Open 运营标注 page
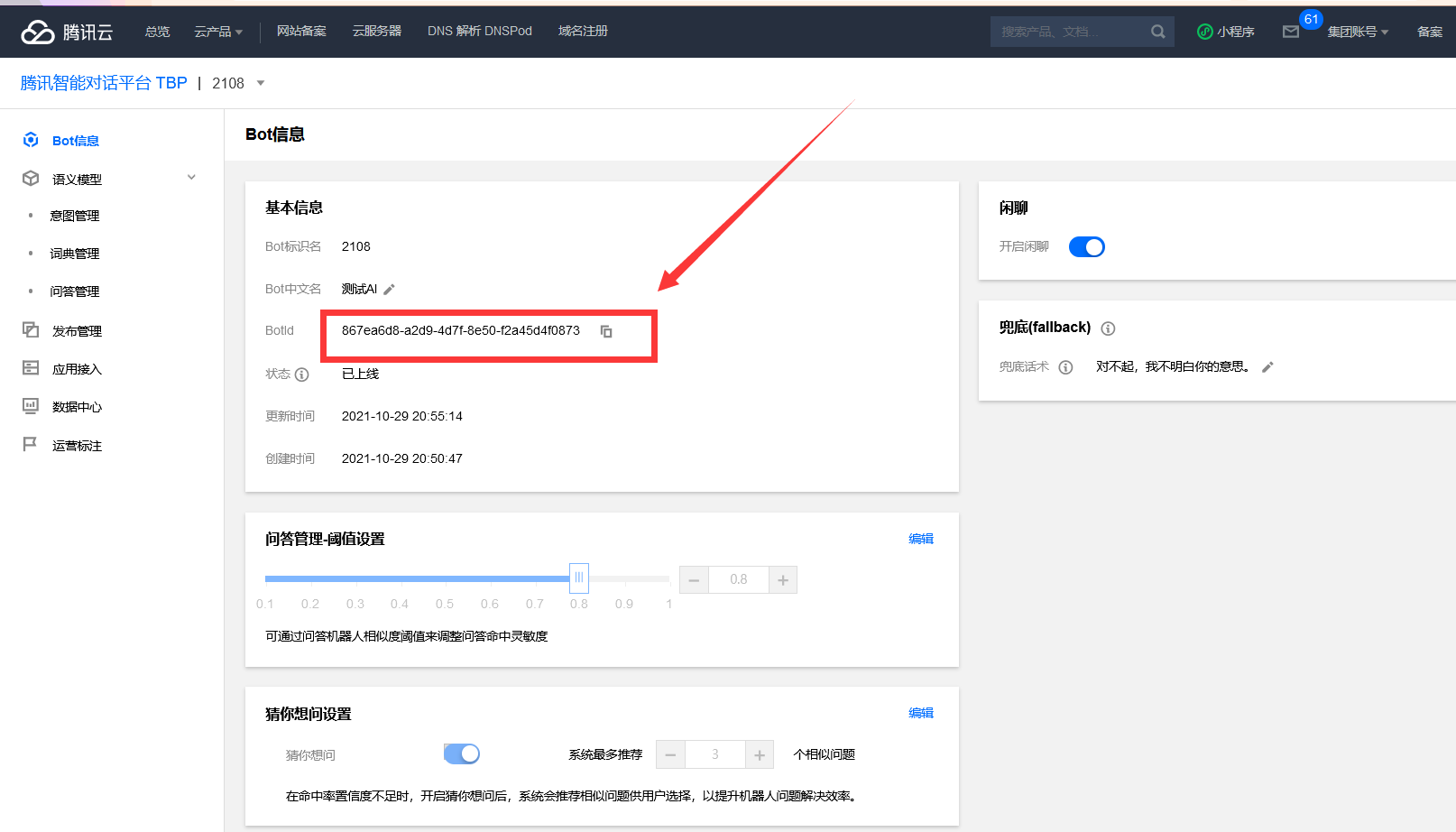 (x=77, y=446)
